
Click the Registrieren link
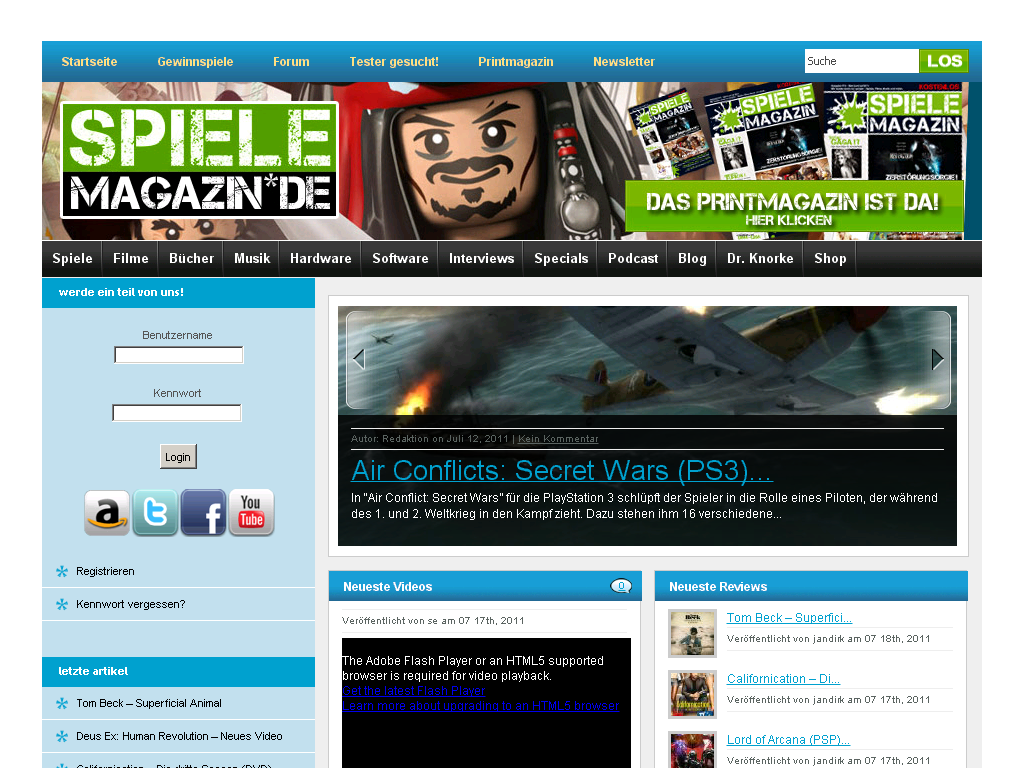[x=105, y=571]
